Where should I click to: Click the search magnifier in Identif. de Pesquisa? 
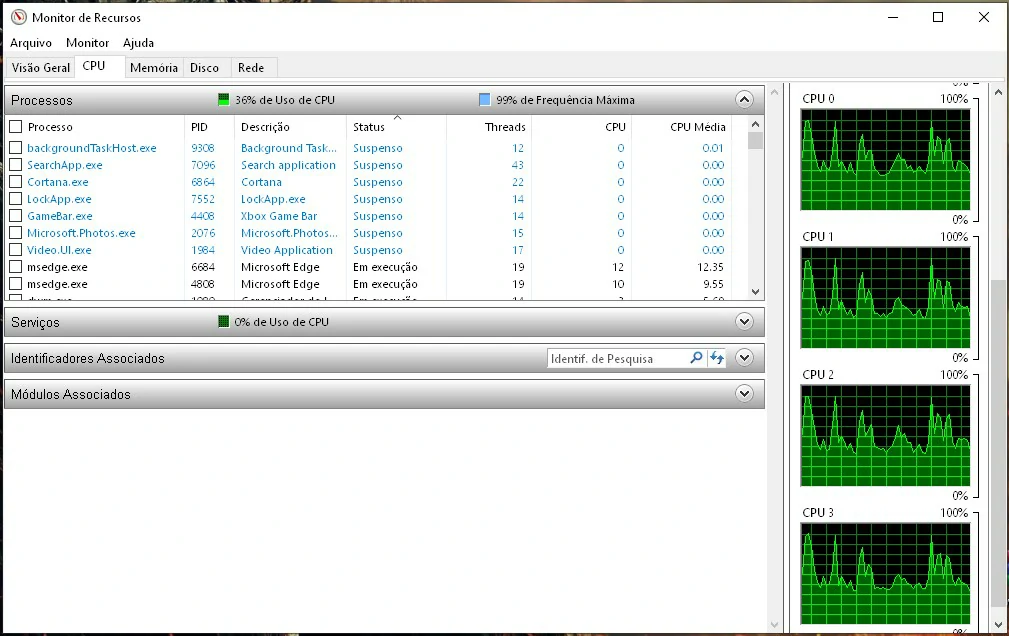click(696, 358)
